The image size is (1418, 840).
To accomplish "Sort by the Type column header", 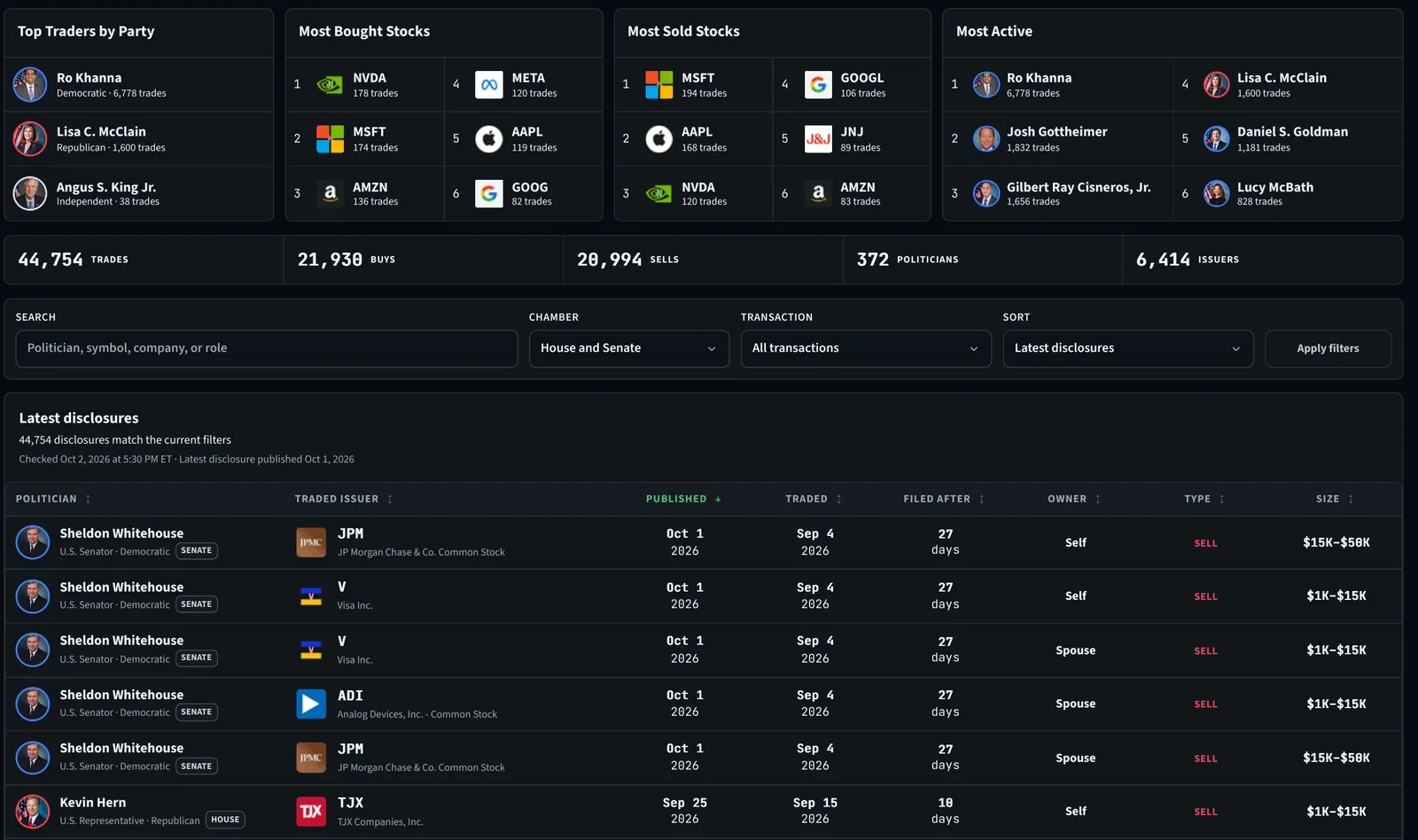I will coord(1204,500).
